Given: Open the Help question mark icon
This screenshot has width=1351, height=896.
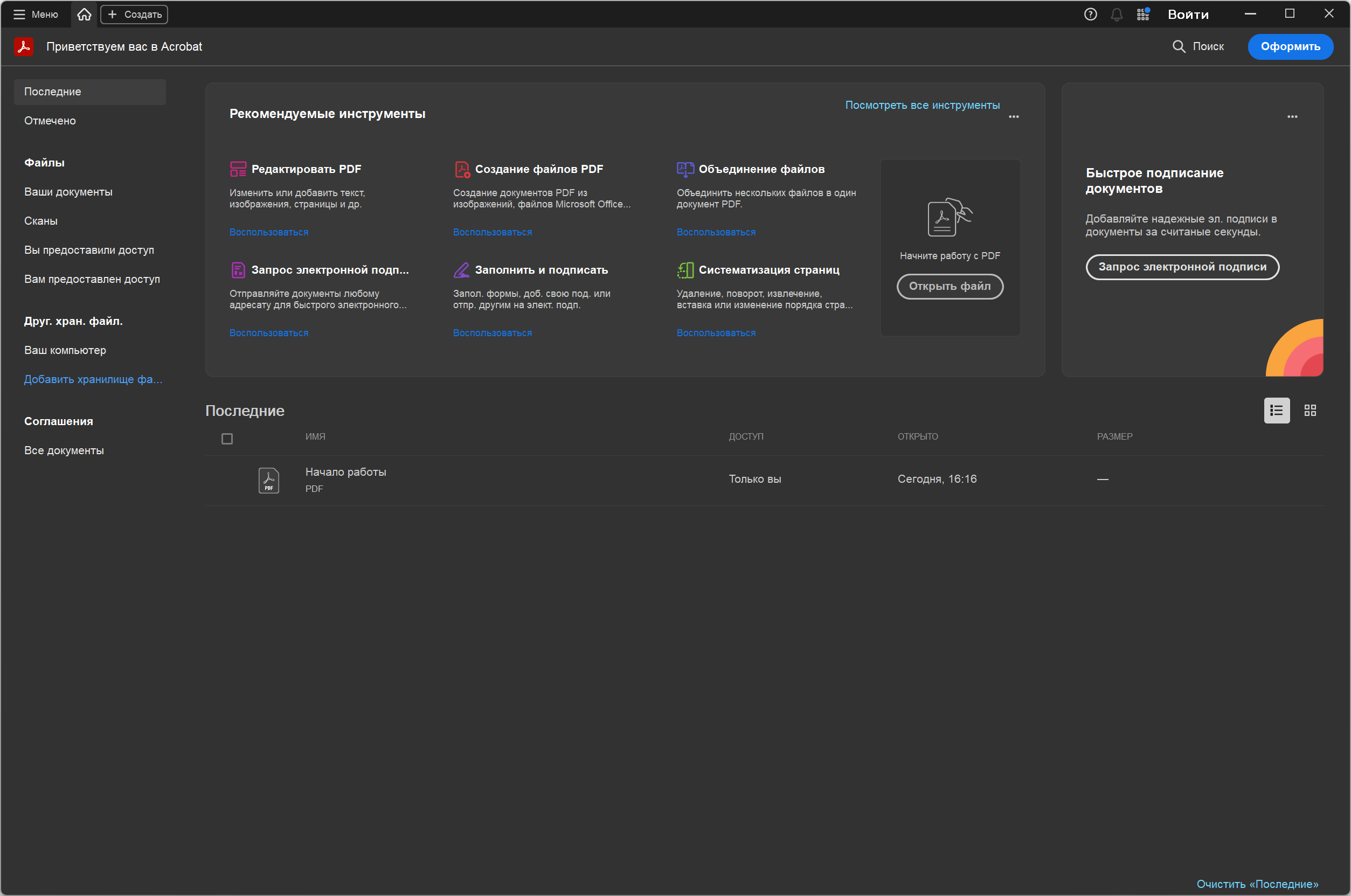Looking at the screenshot, I should tap(1090, 15).
